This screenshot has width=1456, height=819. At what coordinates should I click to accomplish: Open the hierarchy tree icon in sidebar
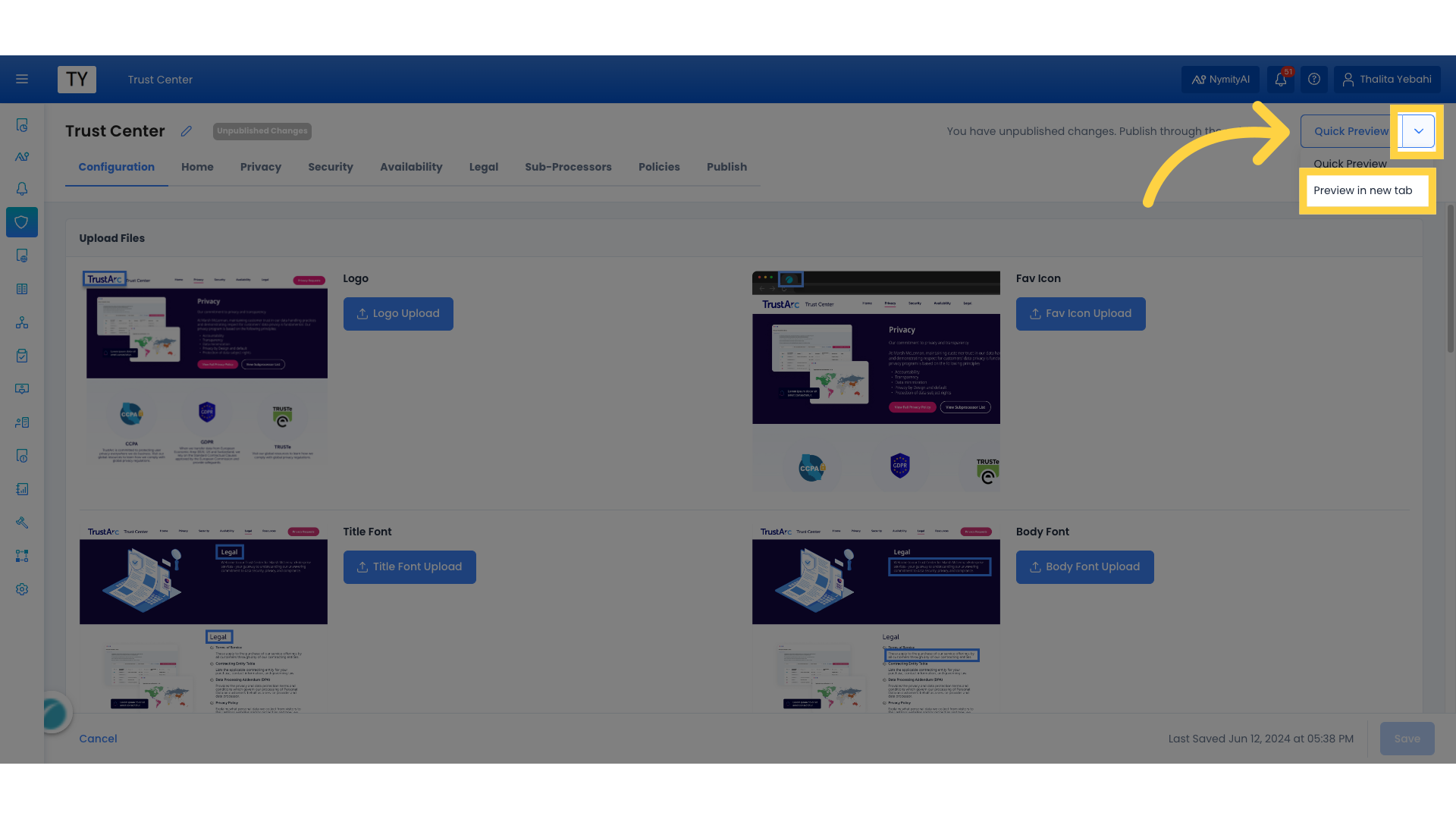22,322
